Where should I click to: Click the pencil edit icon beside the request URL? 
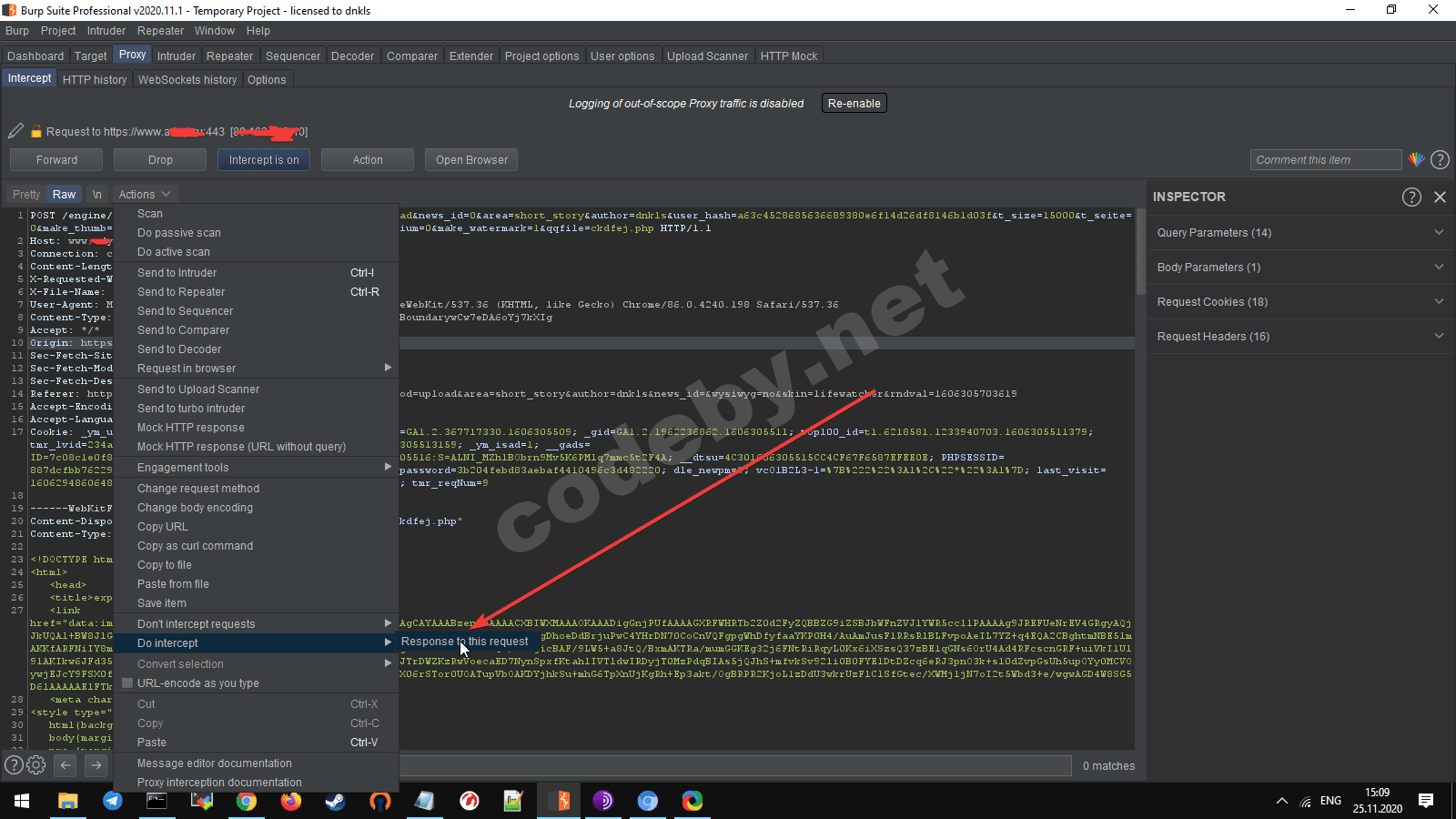[15, 131]
